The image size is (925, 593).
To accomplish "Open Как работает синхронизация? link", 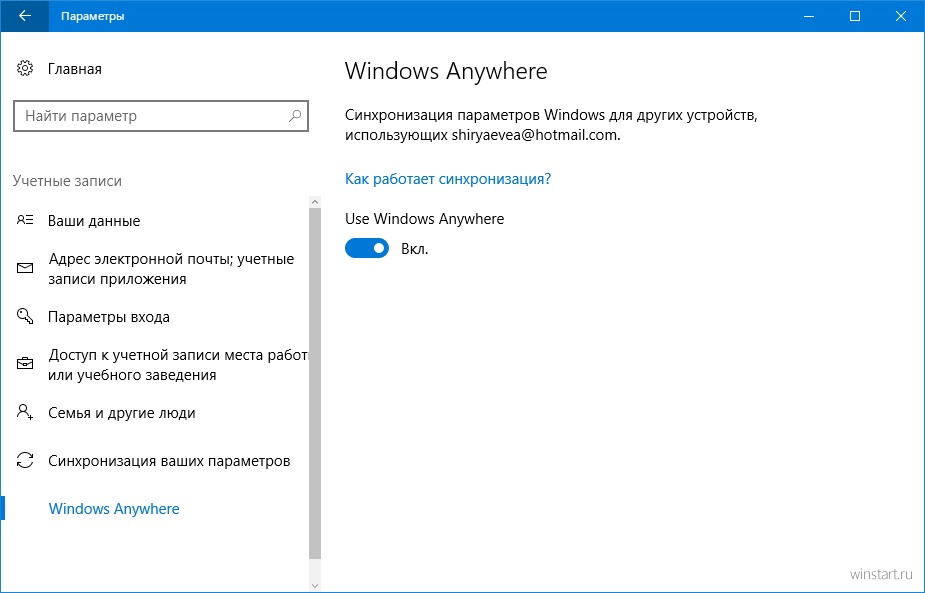I will tap(448, 179).
